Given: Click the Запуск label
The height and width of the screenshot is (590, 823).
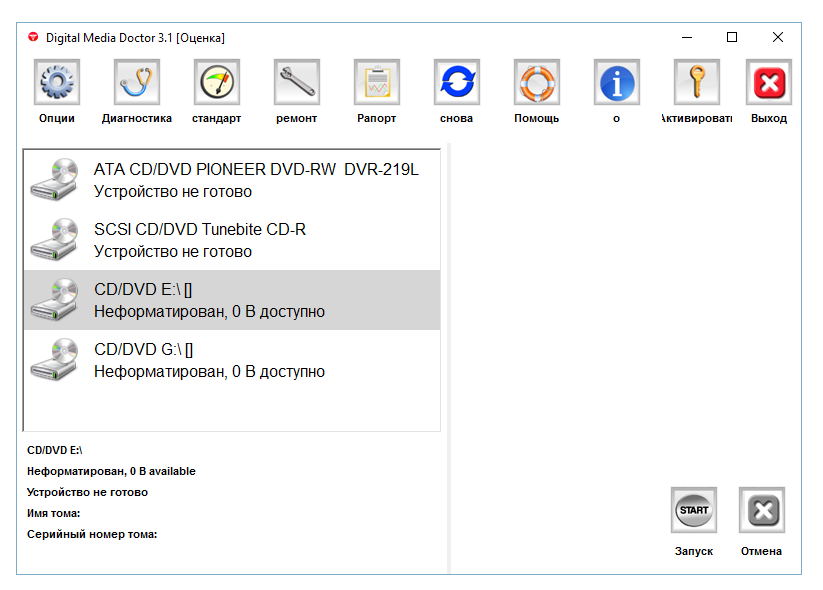Looking at the screenshot, I should pos(694,551).
